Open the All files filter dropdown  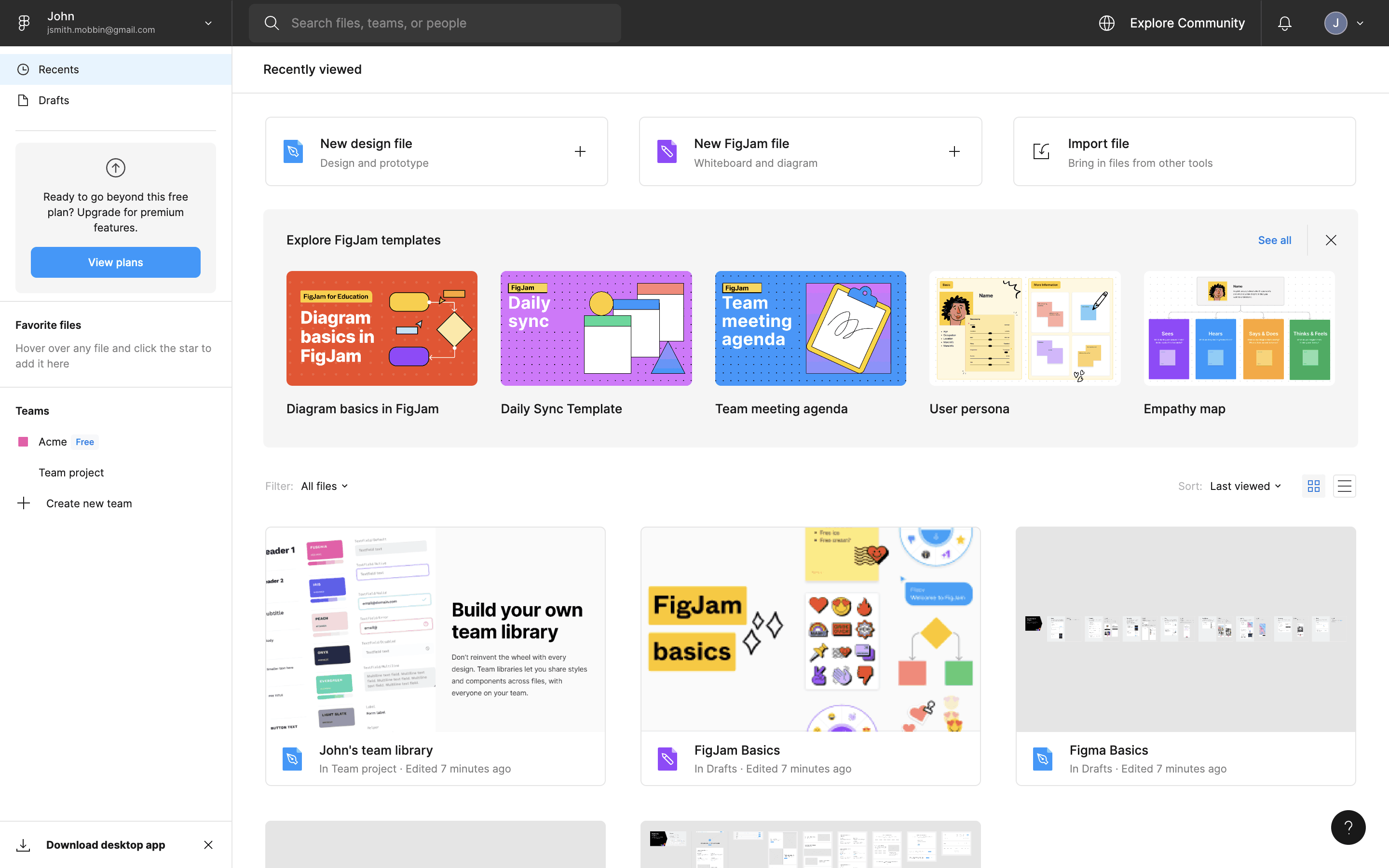pos(324,486)
